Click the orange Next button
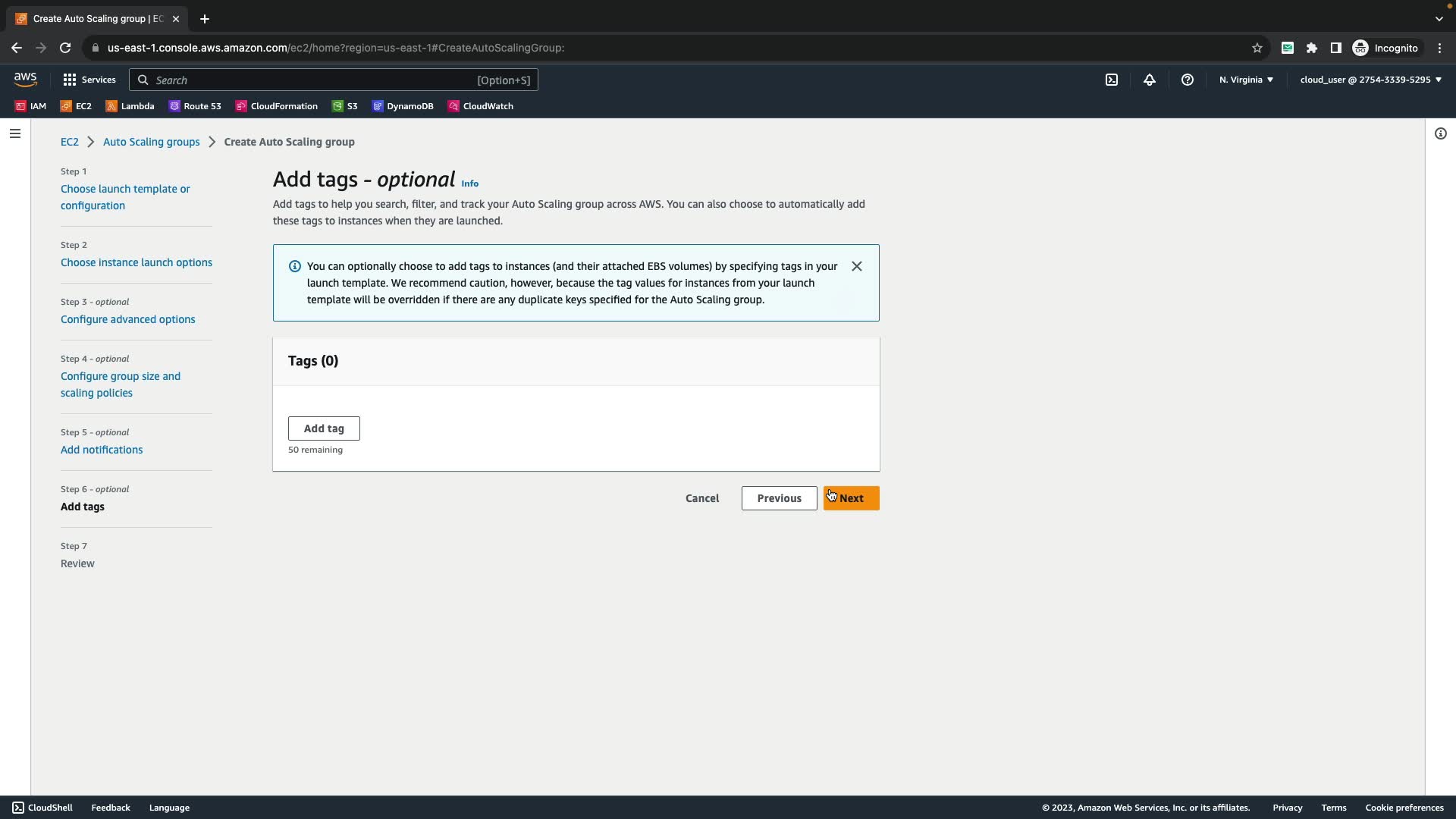This screenshot has height=819, width=1456. [851, 498]
